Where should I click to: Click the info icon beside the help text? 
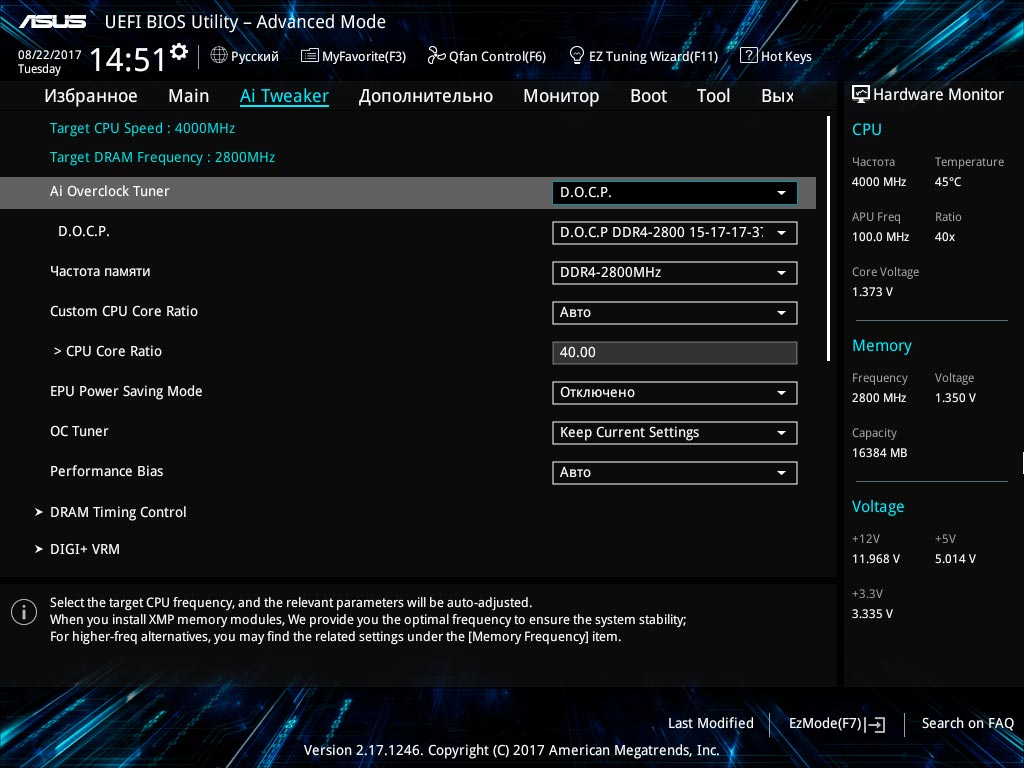[x=24, y=612]
